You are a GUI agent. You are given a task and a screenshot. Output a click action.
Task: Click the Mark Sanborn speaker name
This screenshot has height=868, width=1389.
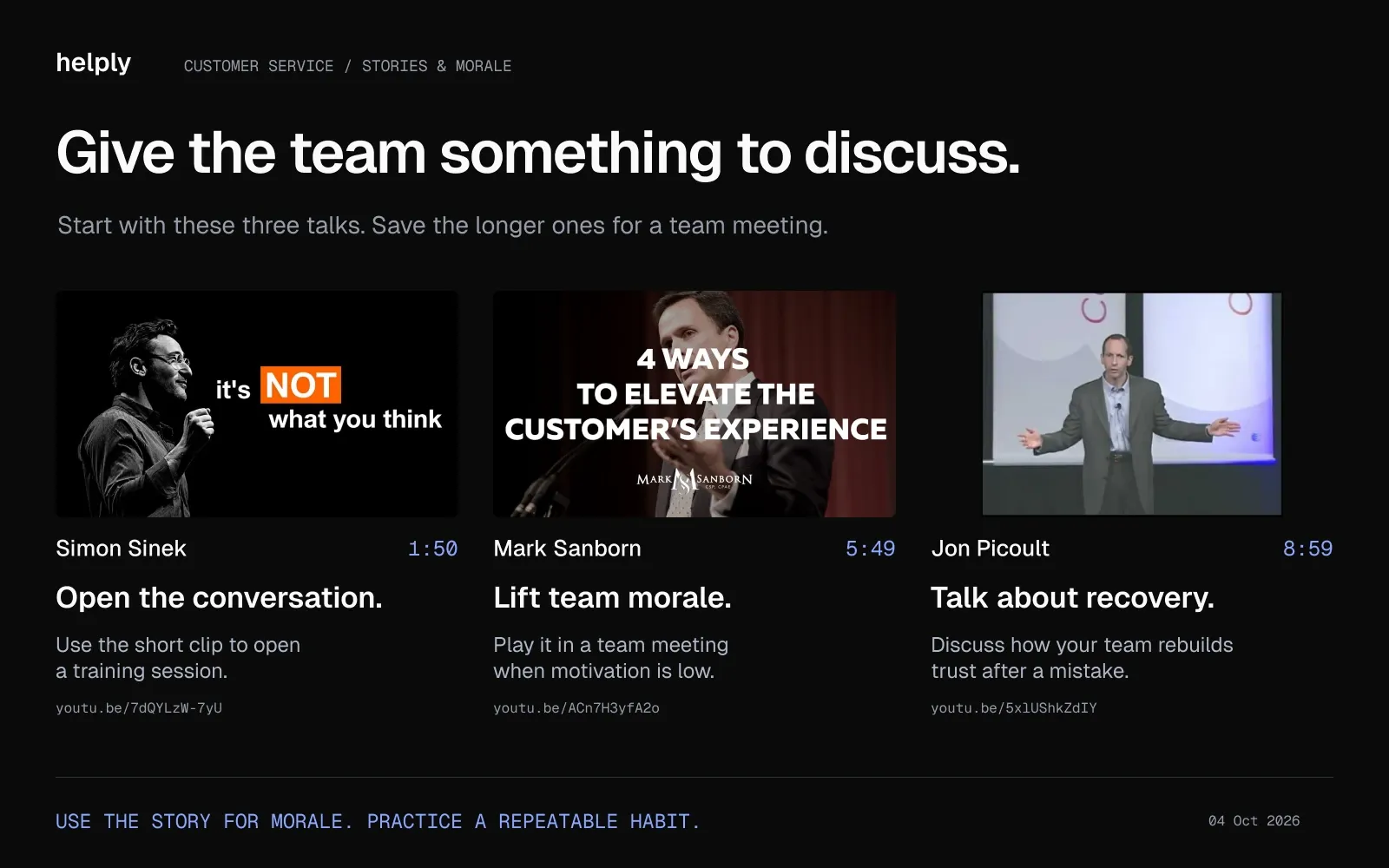[x=568, y=549]
